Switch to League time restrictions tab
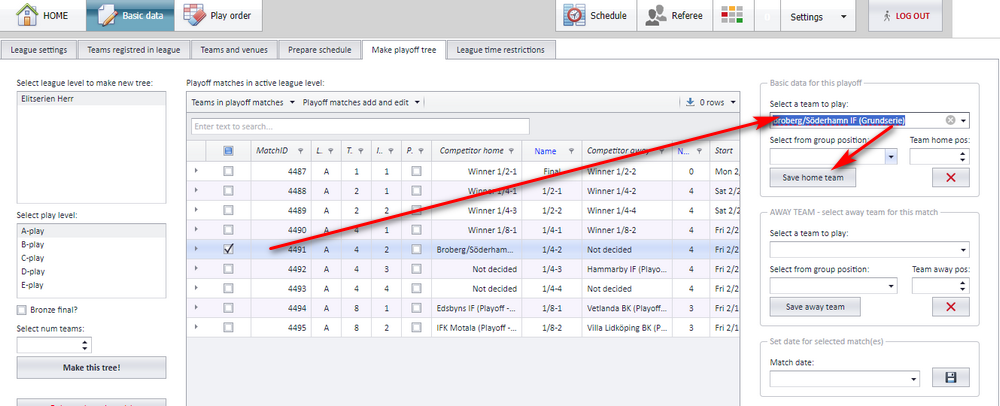Image resolution: width=1000 pixels, height=406 pixels. (x=501, y=50)
